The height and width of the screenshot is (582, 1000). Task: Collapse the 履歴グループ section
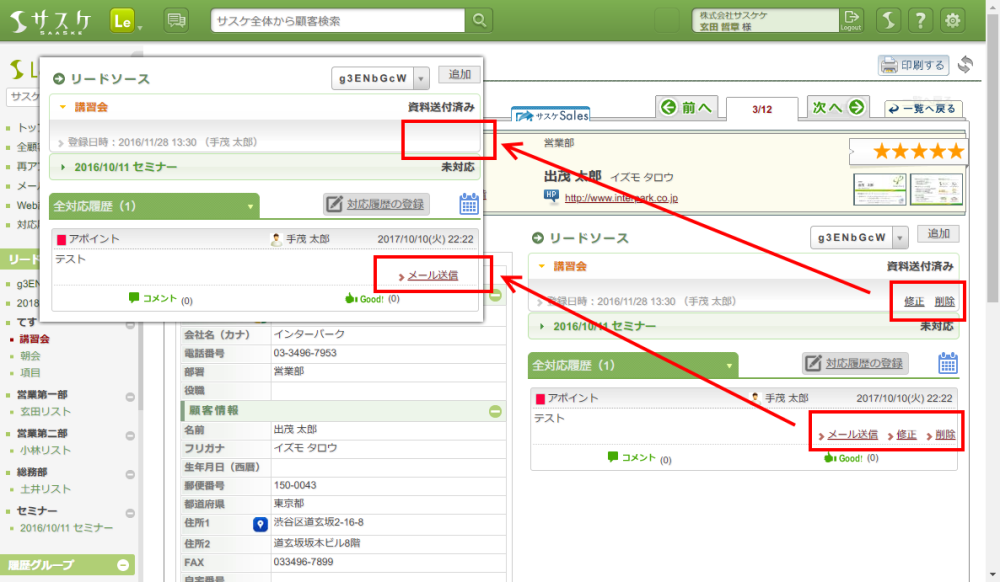(x=123, y=565)
